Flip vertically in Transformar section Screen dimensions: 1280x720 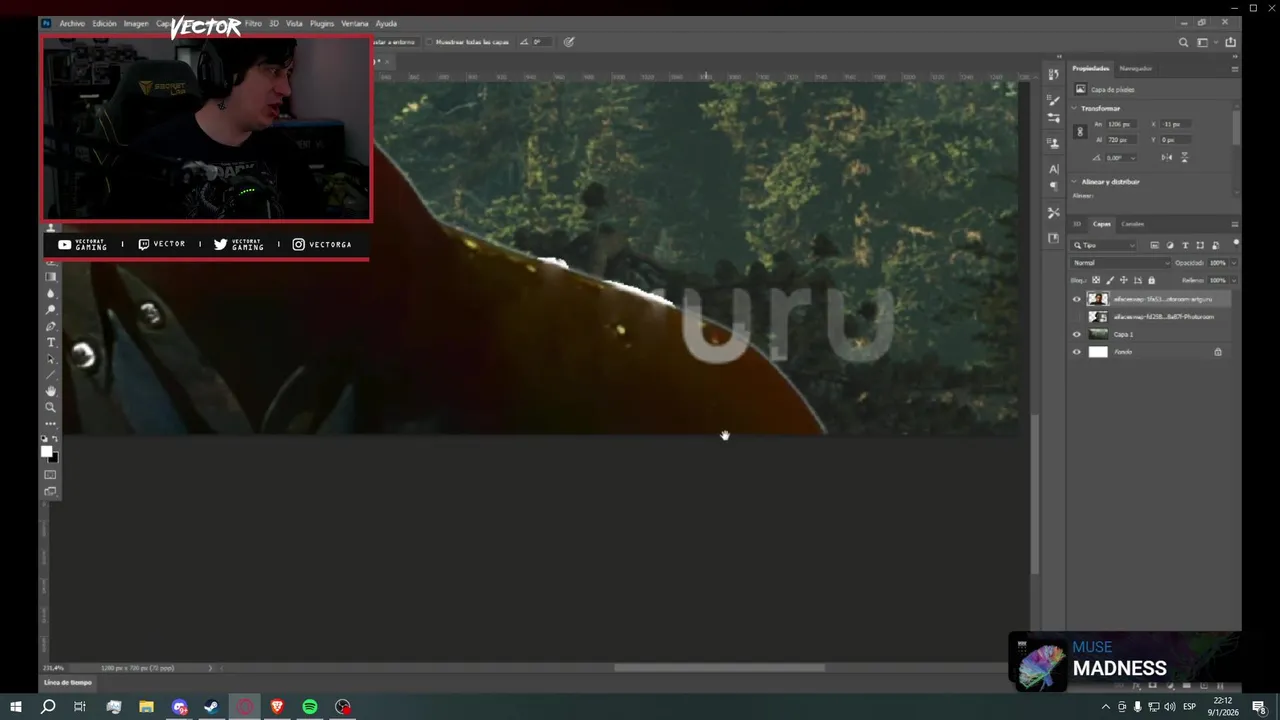(x=1185, y=157)
